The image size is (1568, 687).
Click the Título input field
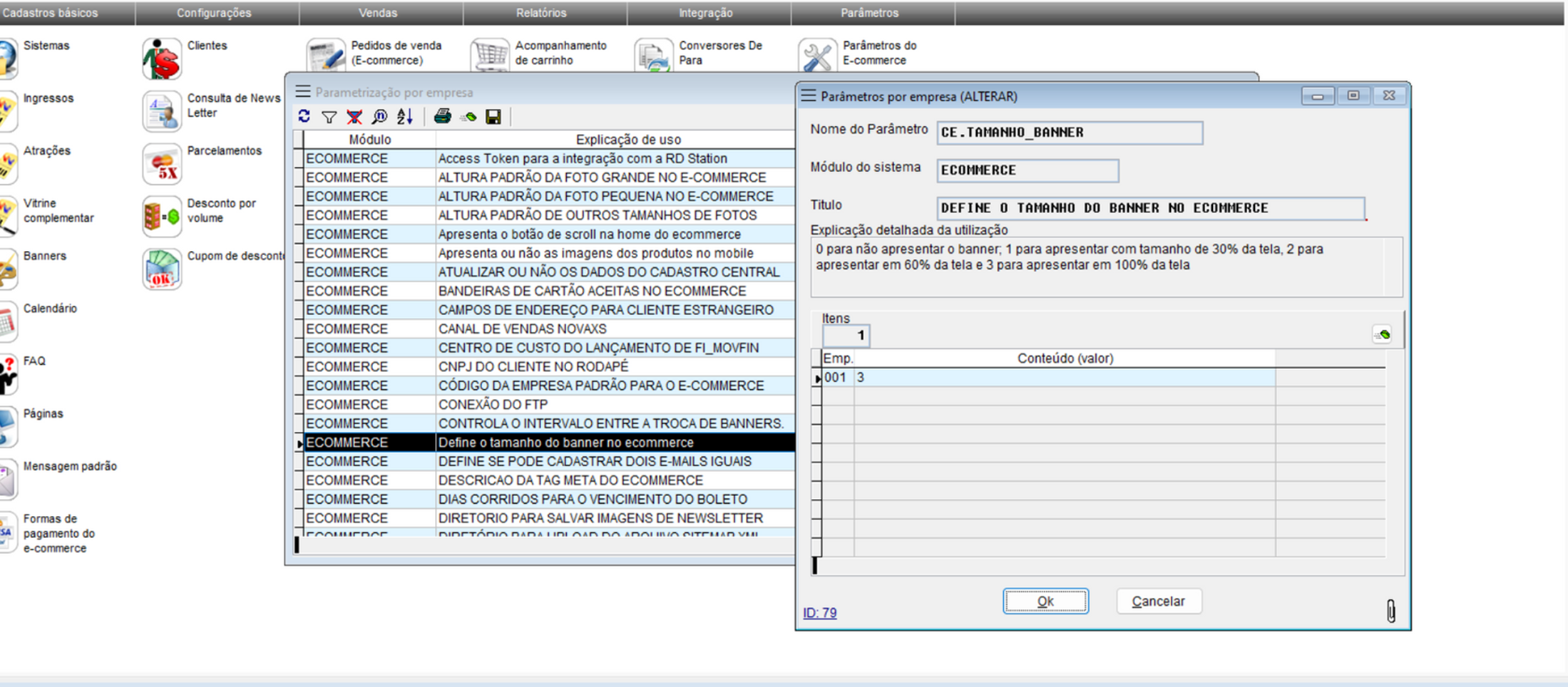[1149, 208]
